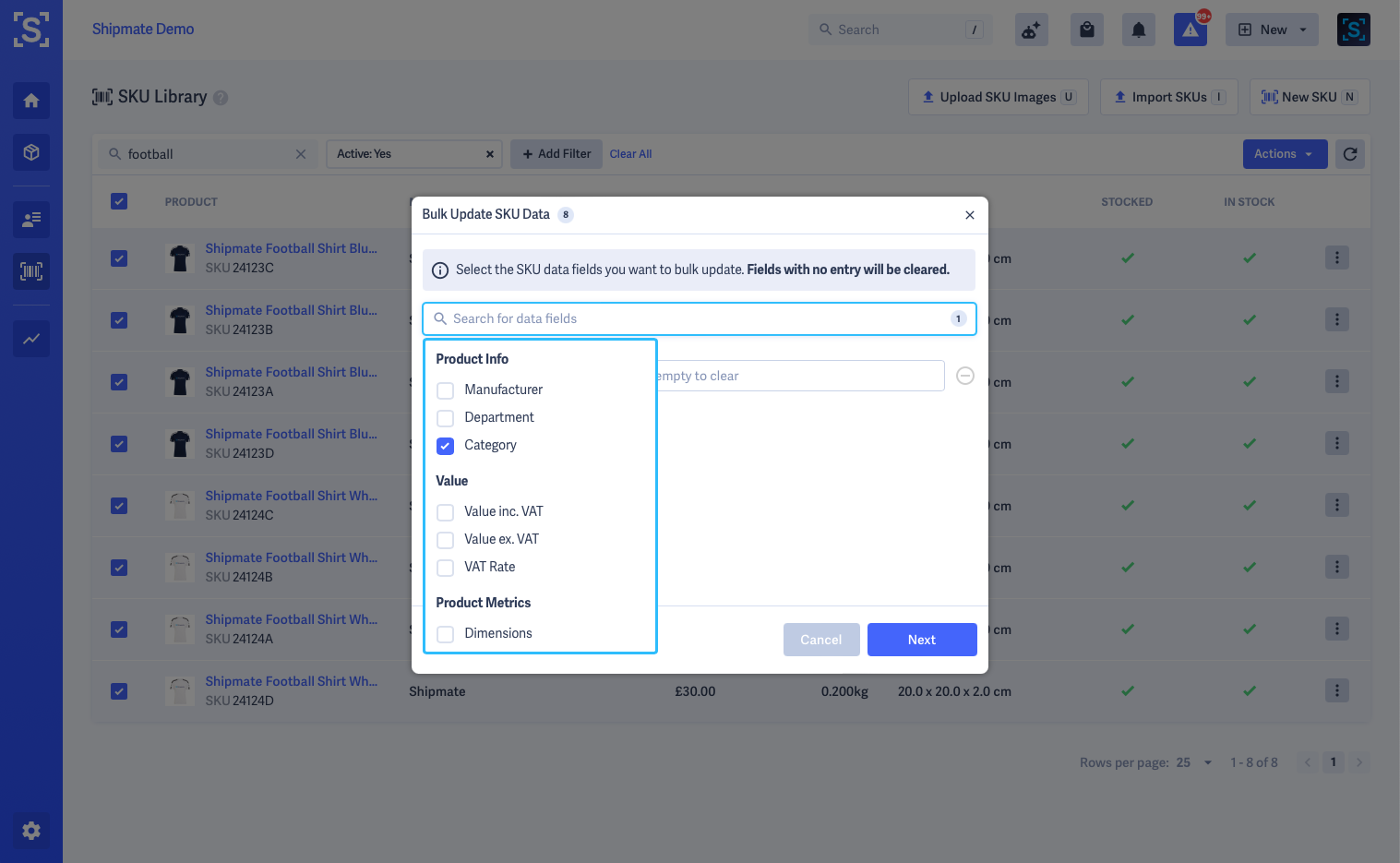1400x863 pixels.
Task: Sort by the PRODUCT column header
Action: point(191,202)
